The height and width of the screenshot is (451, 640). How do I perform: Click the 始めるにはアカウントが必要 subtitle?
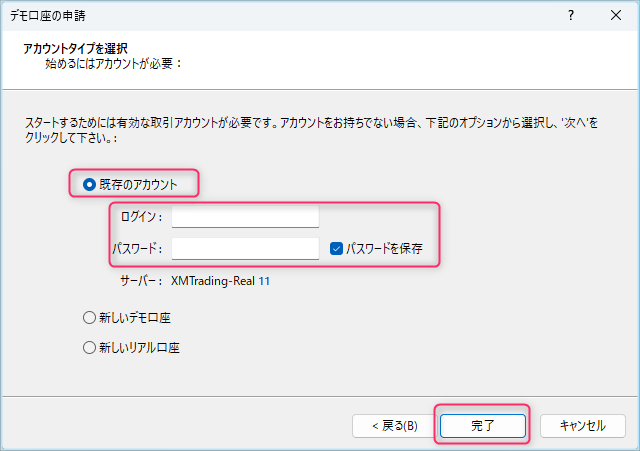tap(112, 63)
